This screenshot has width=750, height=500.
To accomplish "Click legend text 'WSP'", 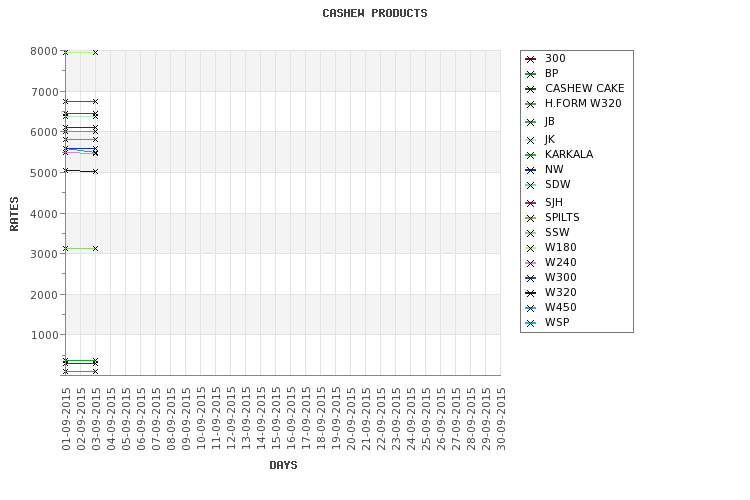I will tap(557, 322).
